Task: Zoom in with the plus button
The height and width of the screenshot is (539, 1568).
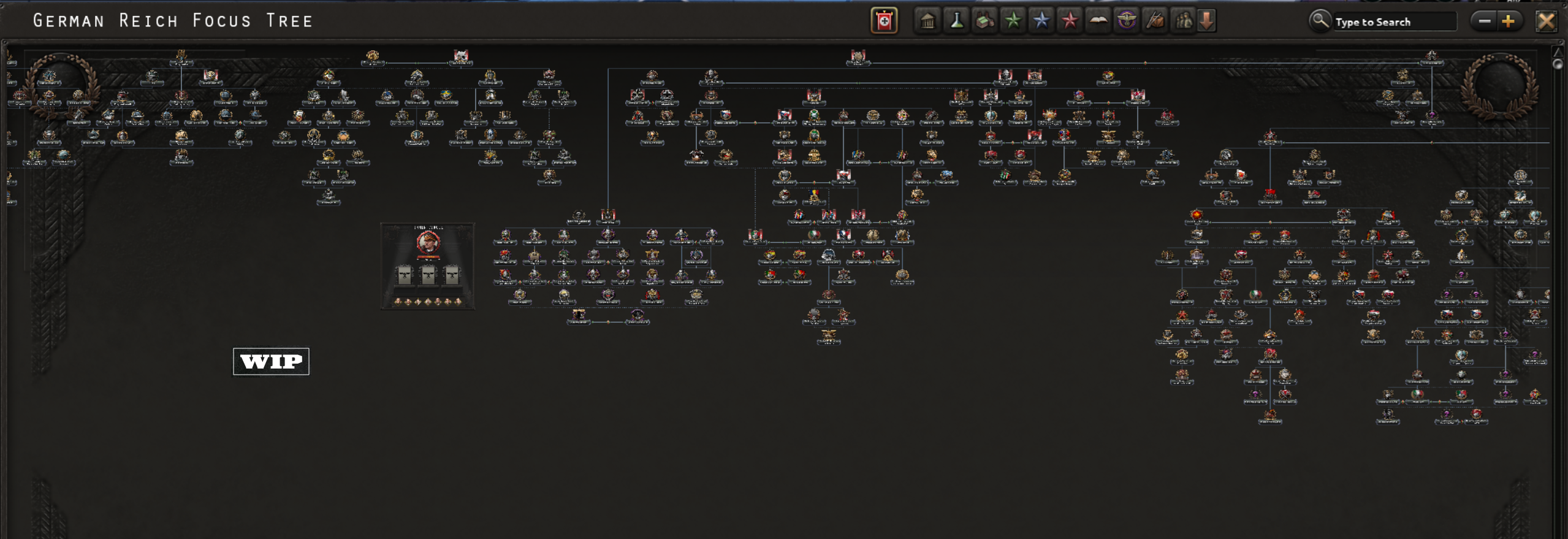Action: 1509,21
